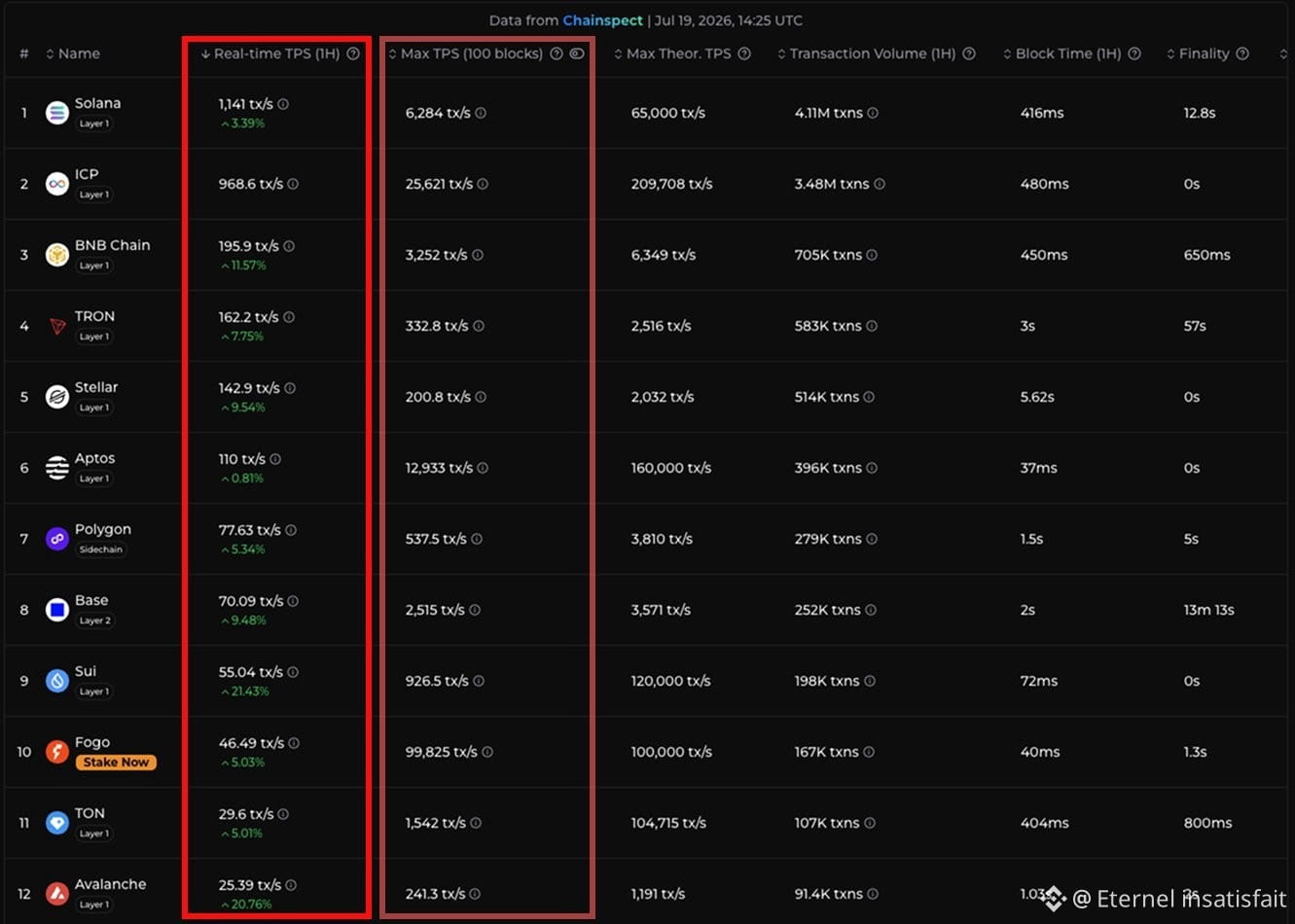
Task: Select the 65,000 tx/s cell for Solana
Action: coord(668,113)
